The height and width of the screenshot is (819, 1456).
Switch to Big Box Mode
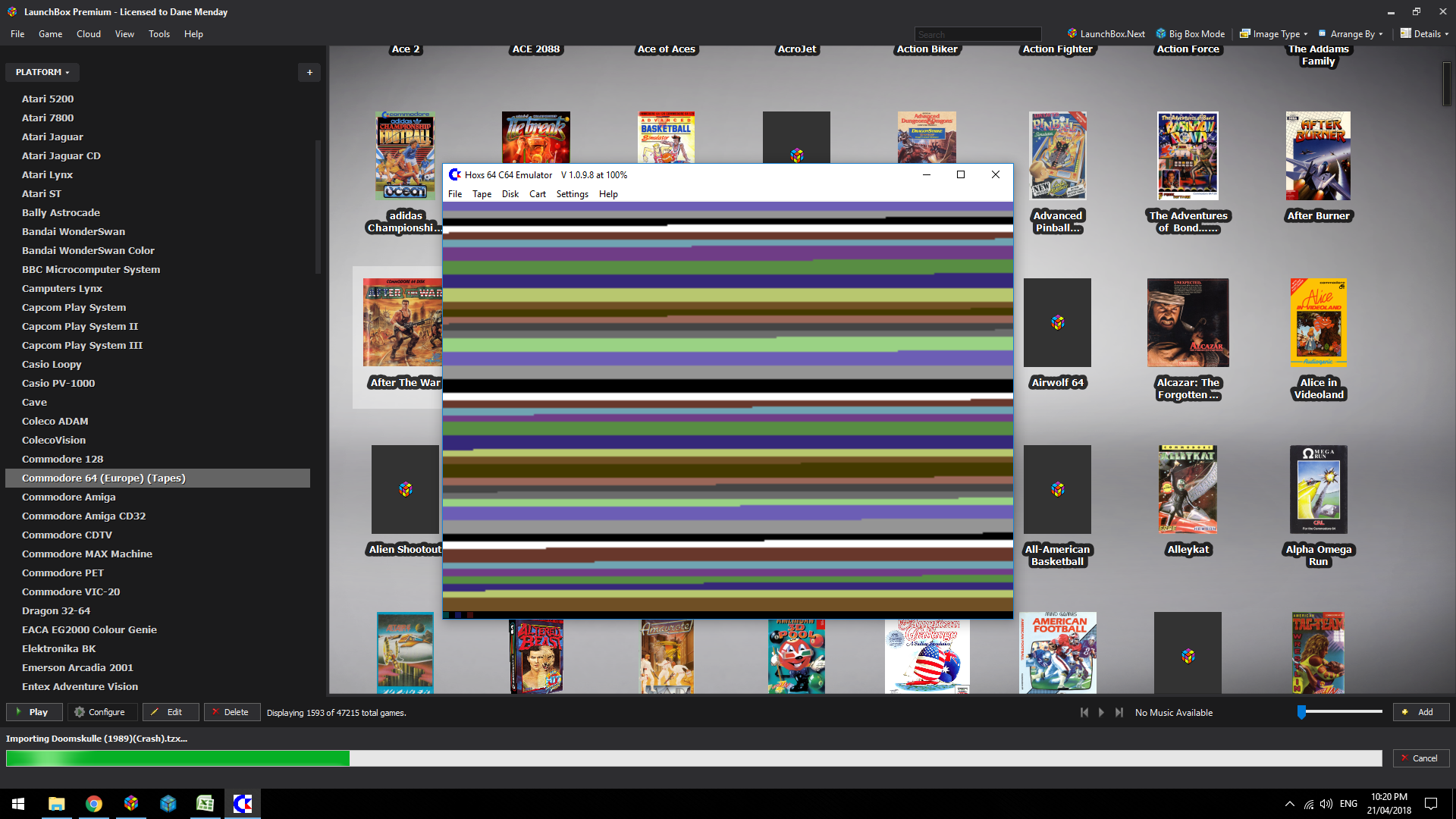click(x=1190, y=34)
